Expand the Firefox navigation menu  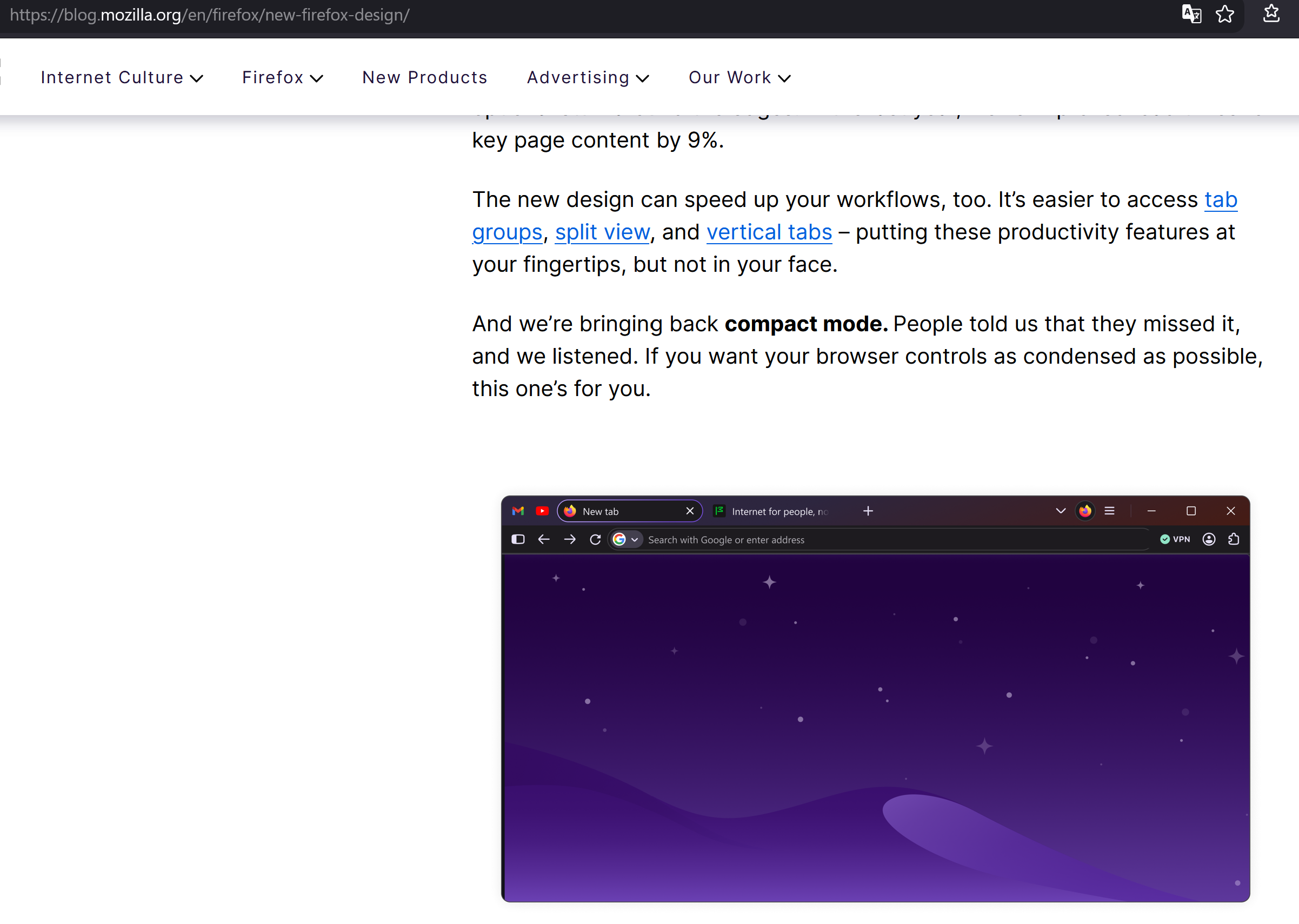282,77
